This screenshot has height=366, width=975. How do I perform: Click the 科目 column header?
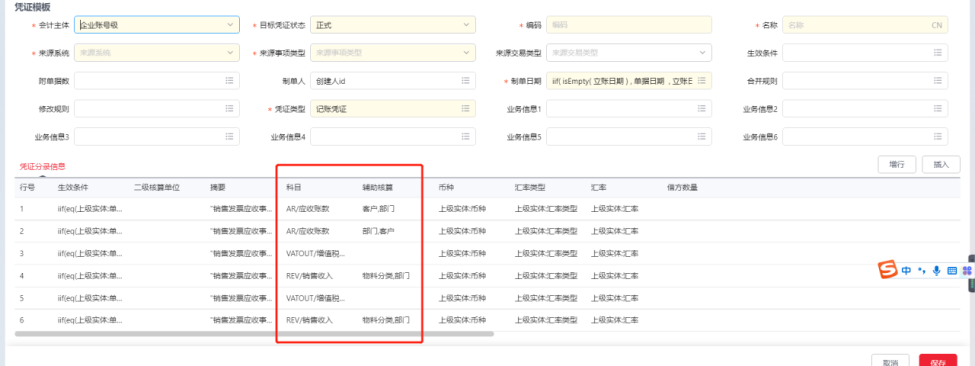[x=293, y=187]
